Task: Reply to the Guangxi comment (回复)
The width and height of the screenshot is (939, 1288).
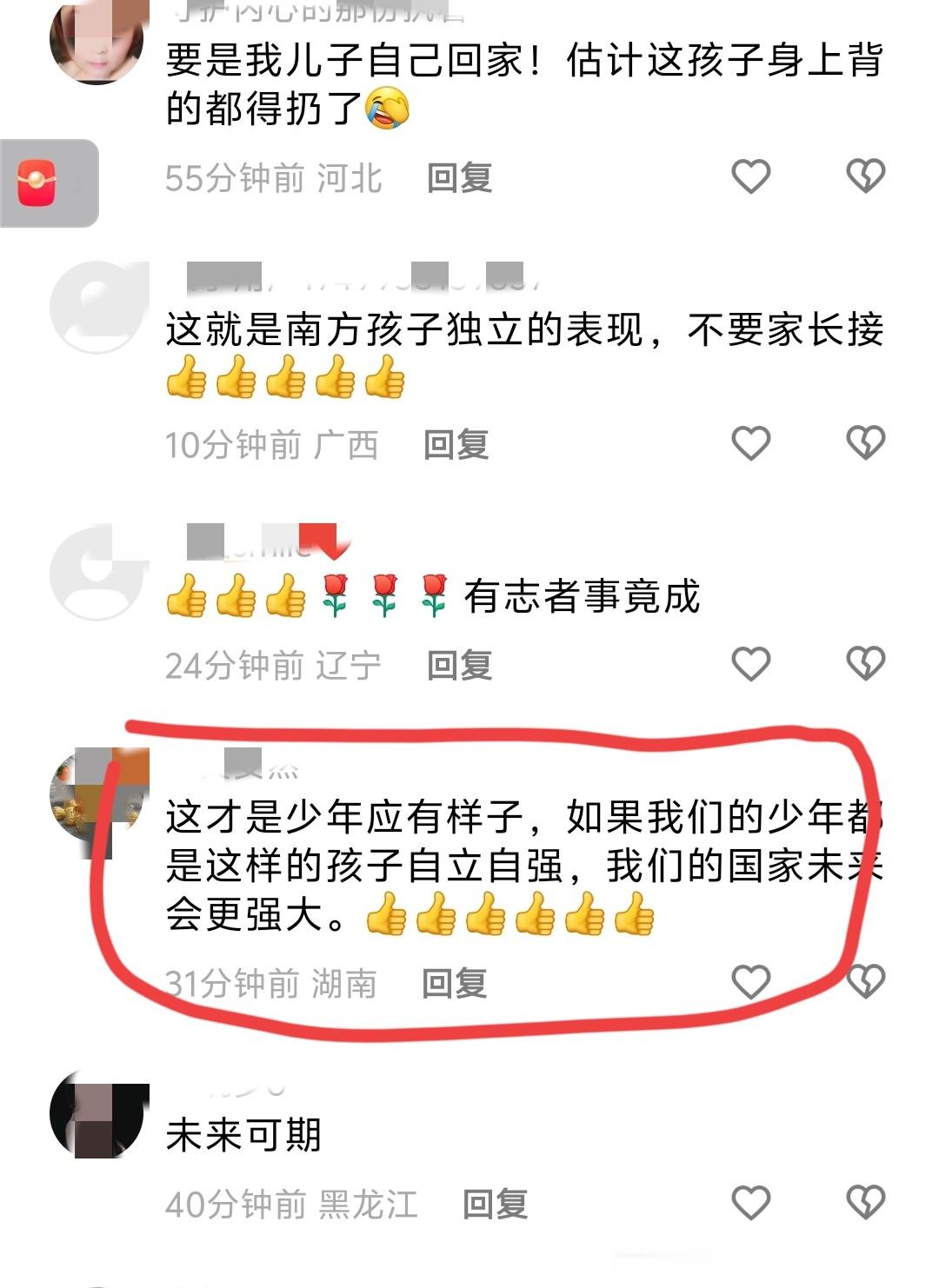Action: (456, 445)
